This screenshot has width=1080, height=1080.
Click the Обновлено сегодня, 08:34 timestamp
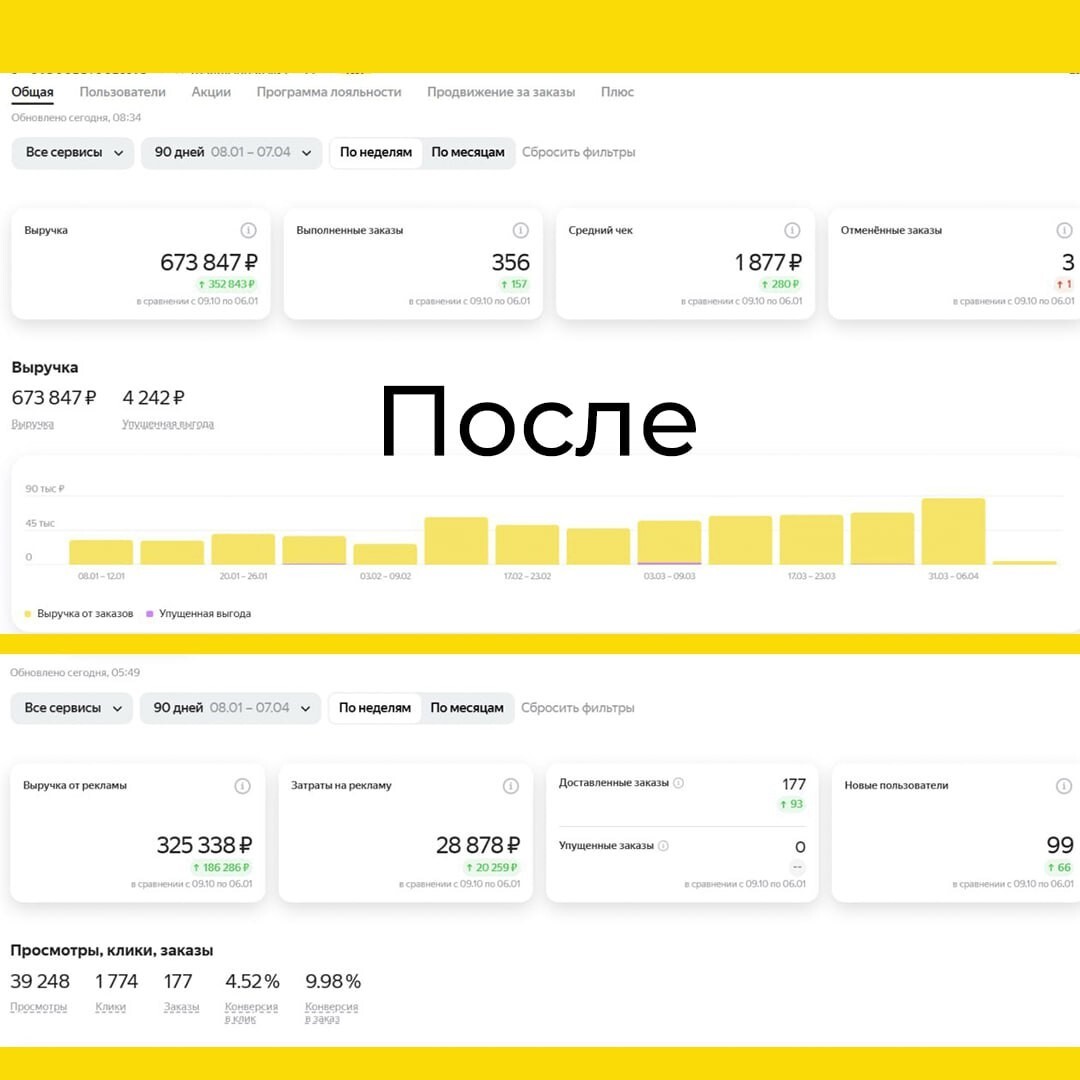point(76,118)
